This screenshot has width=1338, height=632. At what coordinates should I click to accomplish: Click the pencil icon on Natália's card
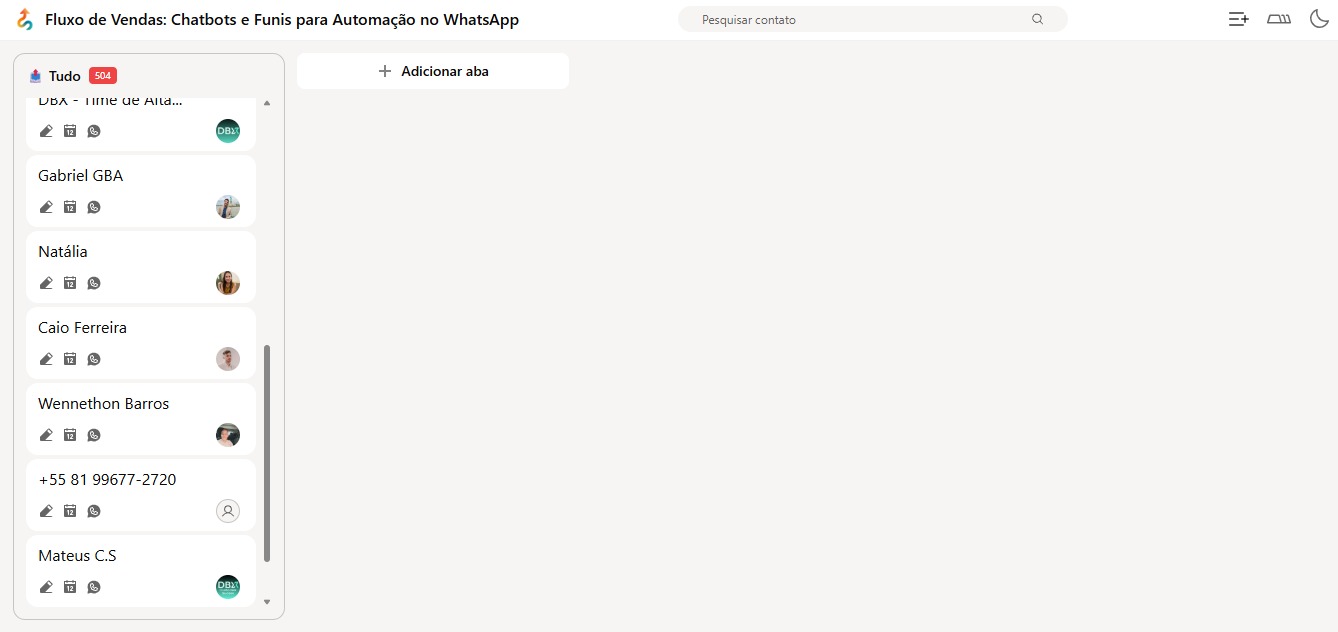46,283
